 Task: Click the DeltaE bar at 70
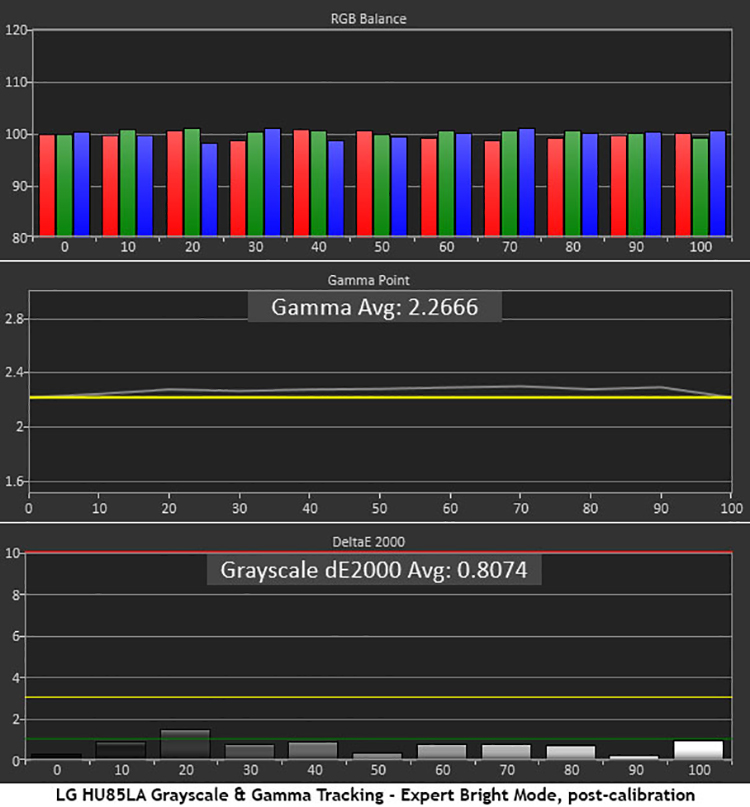point(506,752)
